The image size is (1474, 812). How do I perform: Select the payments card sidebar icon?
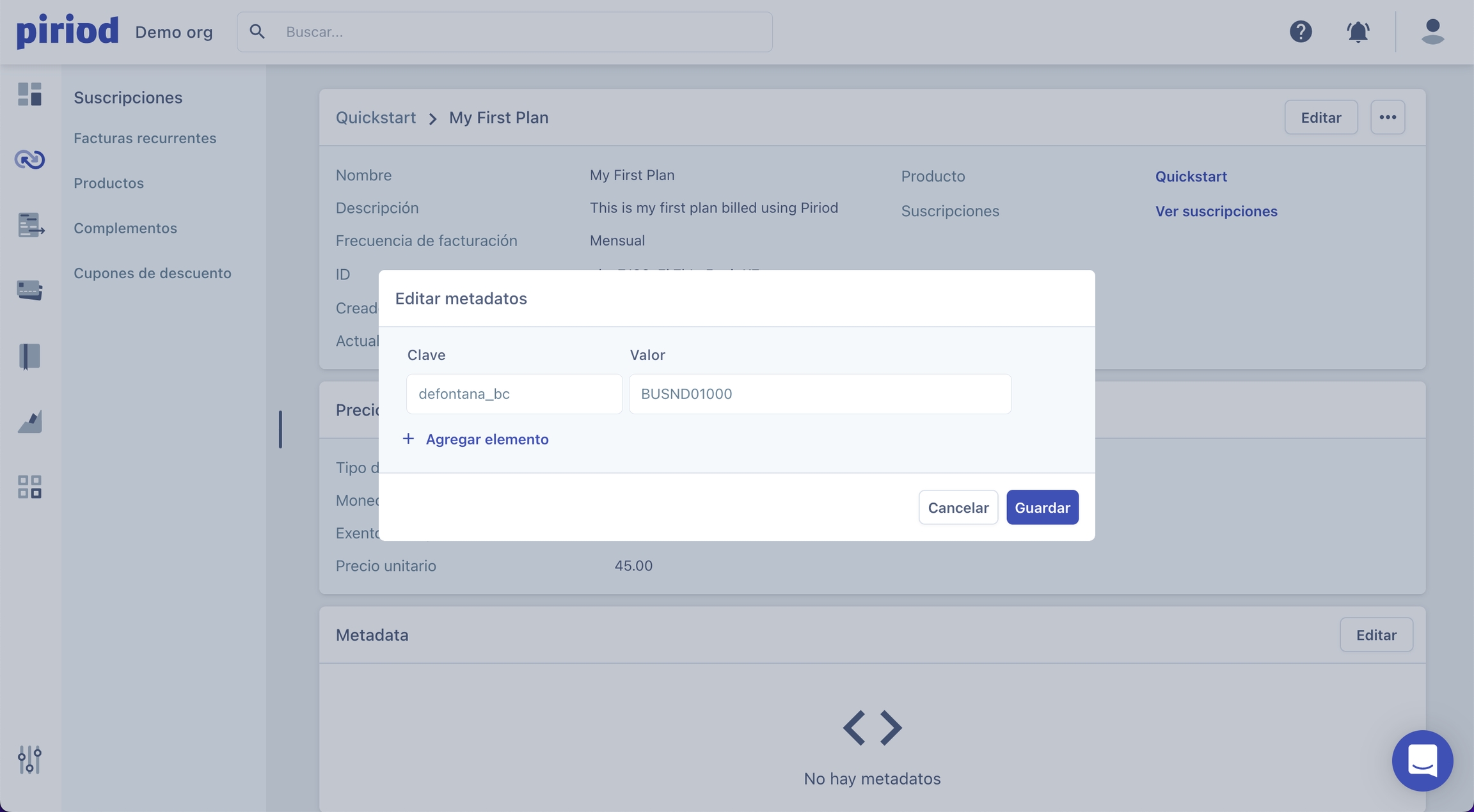point(29,290)
